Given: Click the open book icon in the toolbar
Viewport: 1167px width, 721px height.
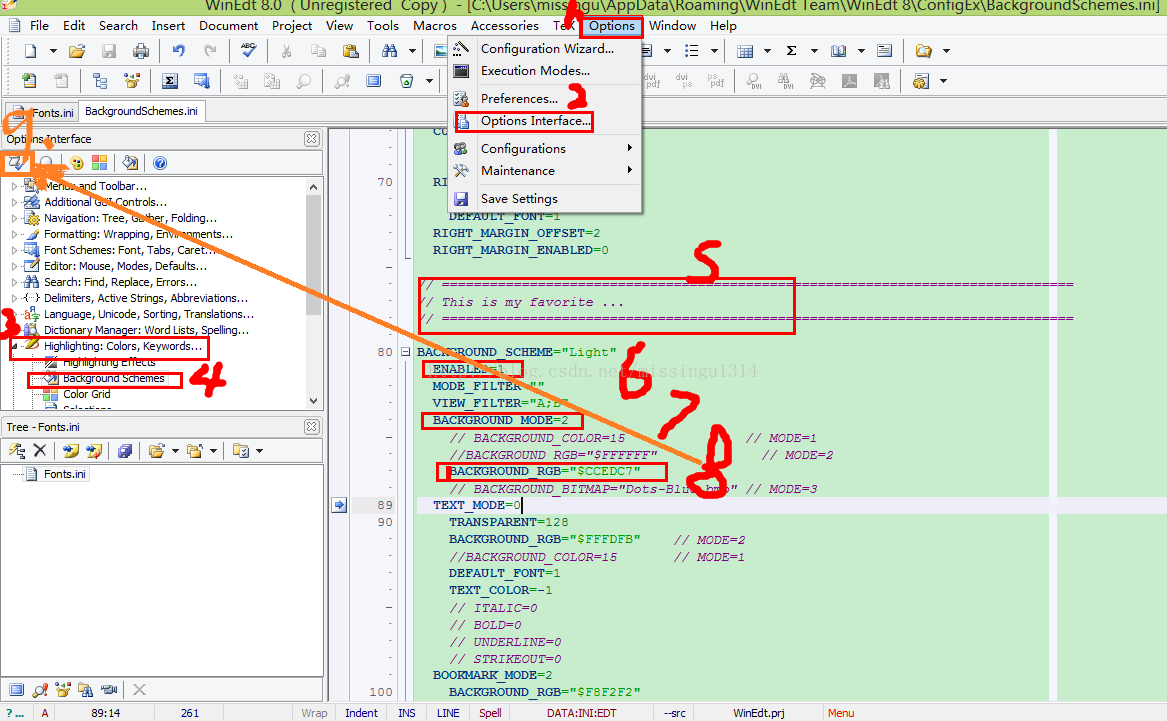Looking at the screenshot, I should (839, 51).
